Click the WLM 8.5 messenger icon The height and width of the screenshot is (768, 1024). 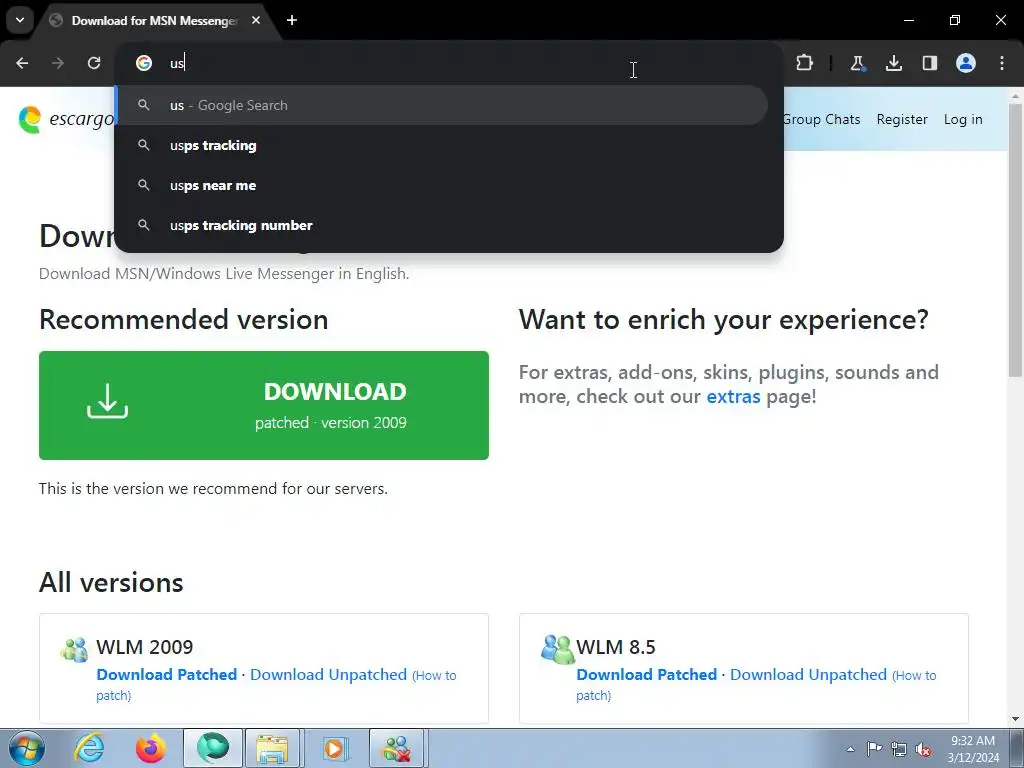558,649
